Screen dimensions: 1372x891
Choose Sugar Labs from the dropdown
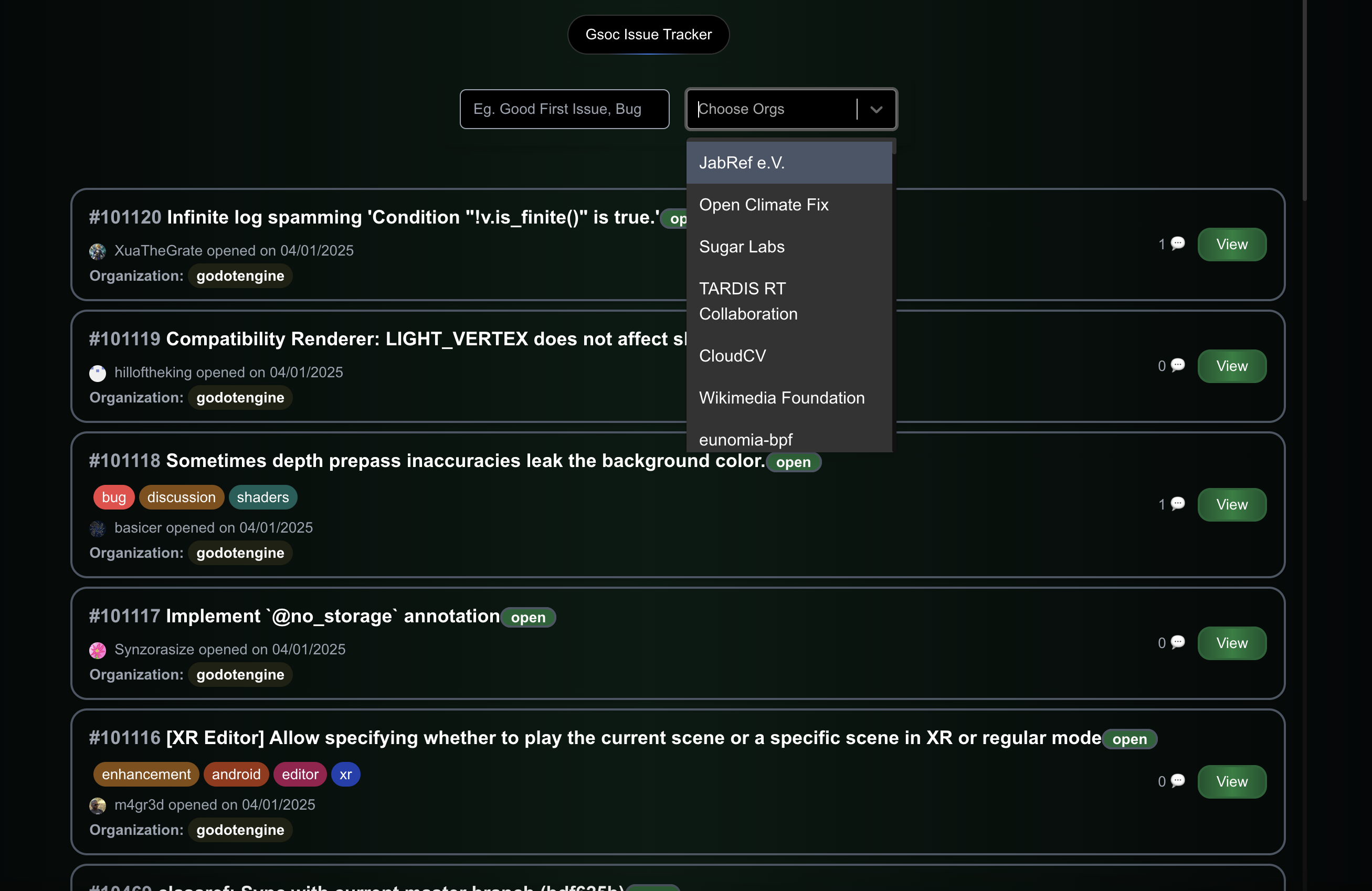[789, 247]
